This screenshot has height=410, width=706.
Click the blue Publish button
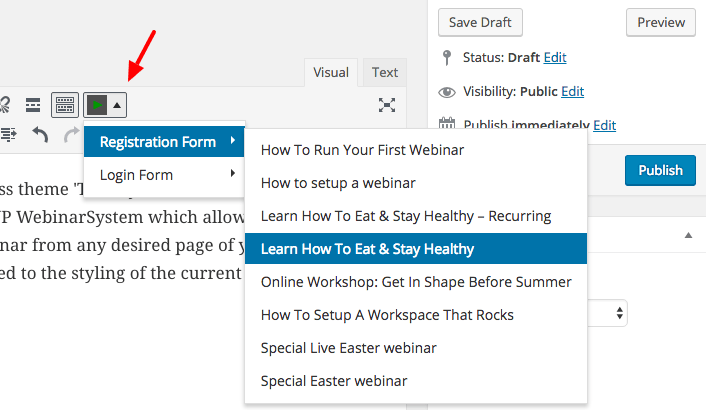[660, 171]
